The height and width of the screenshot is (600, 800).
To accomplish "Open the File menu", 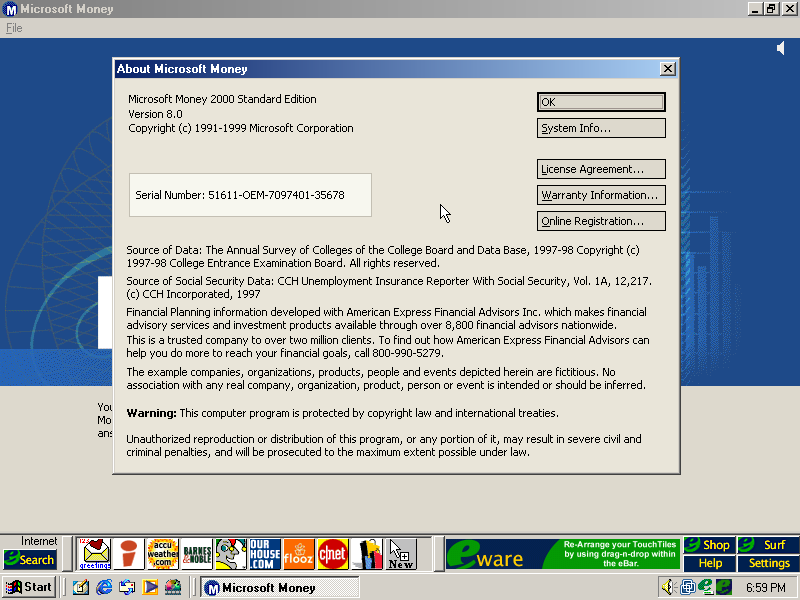I will coord(14,28).
